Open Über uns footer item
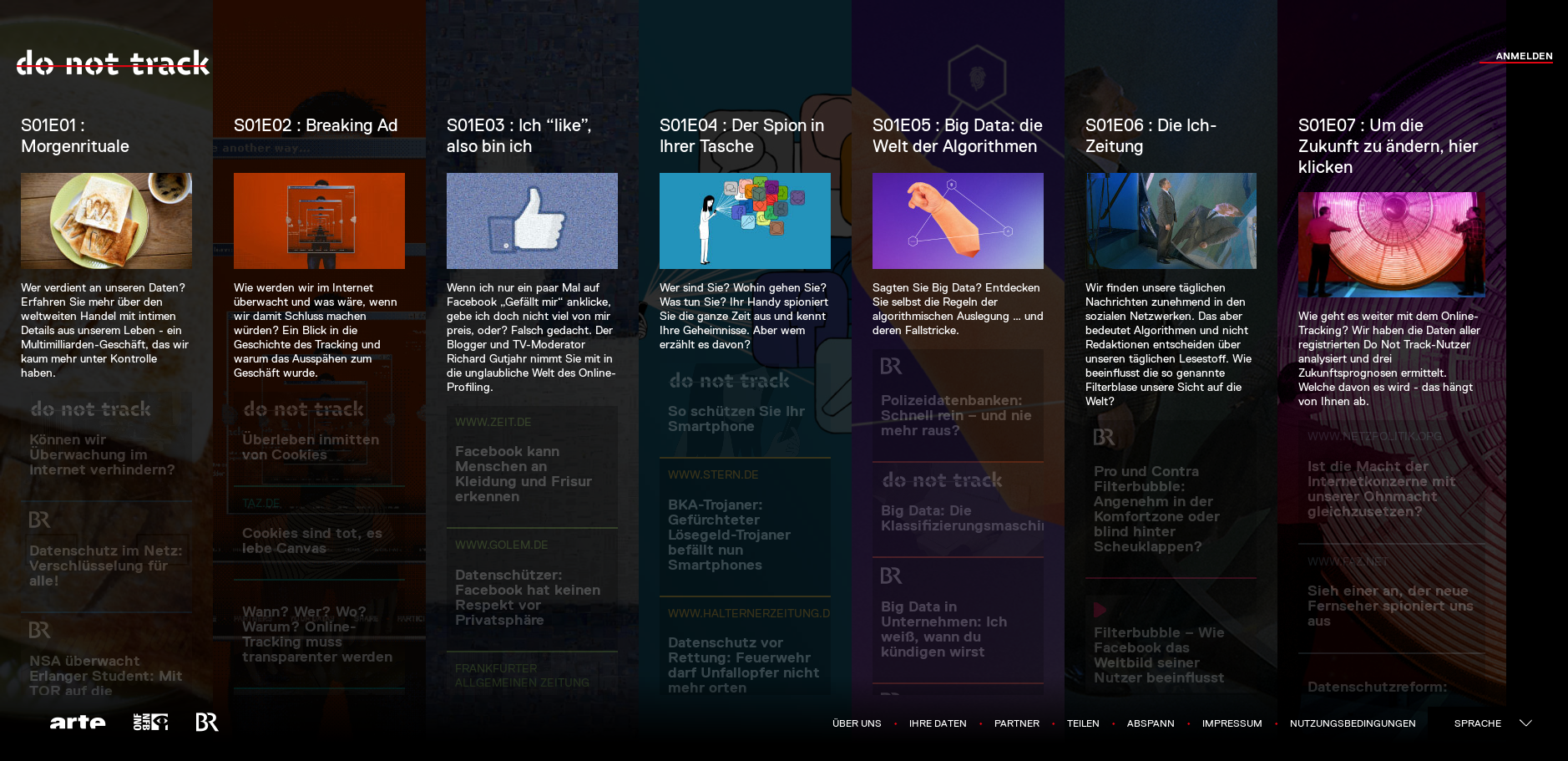The height and width of the screenshot is (761, 1568). click(857, 723)
